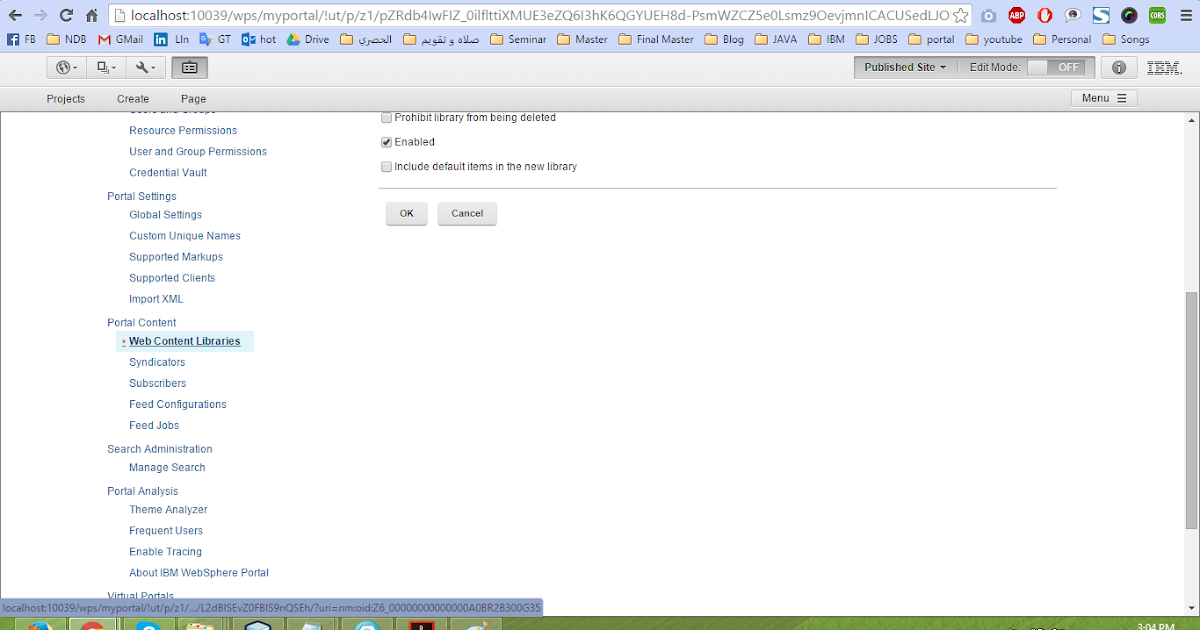Click the camera icon in the address bar
Image resolution: width=1200 pixels, height=630 pixels.
(x=990, y=15)
